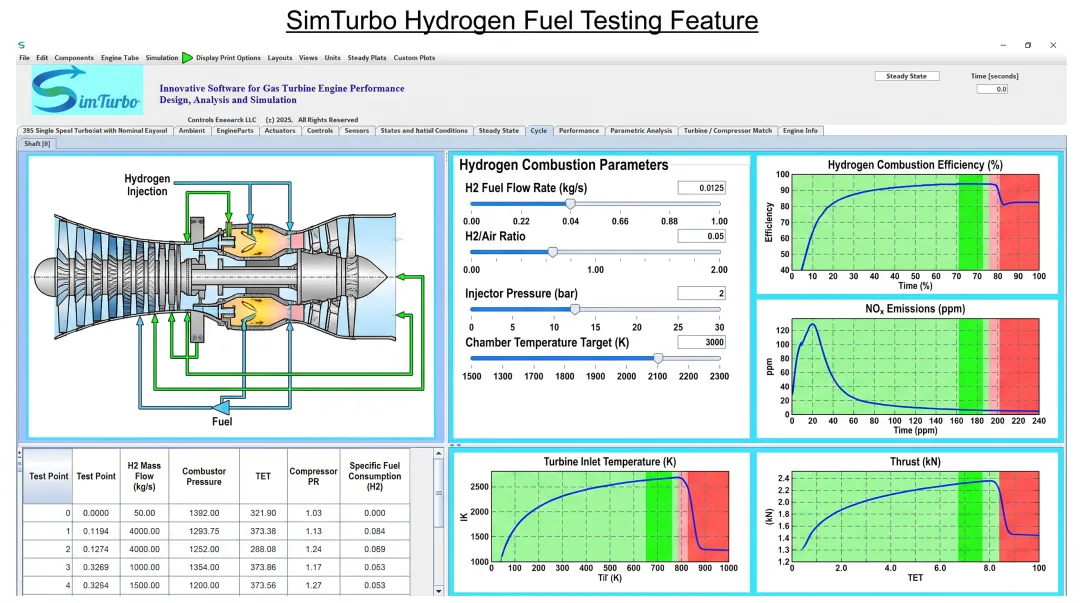Click the H2 Fuel Flow Rate value field

702,188
